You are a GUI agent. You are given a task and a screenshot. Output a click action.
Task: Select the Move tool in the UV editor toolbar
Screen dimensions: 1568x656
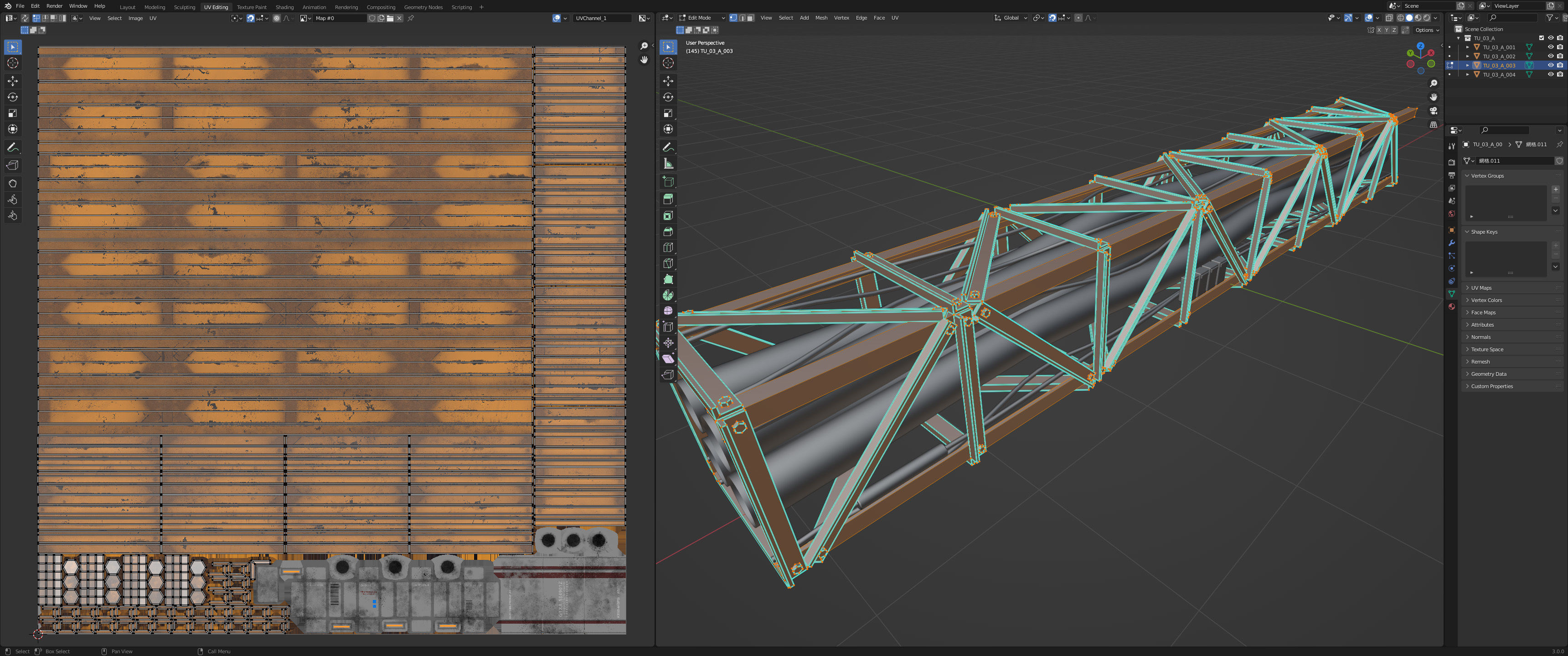coord(13,81)
